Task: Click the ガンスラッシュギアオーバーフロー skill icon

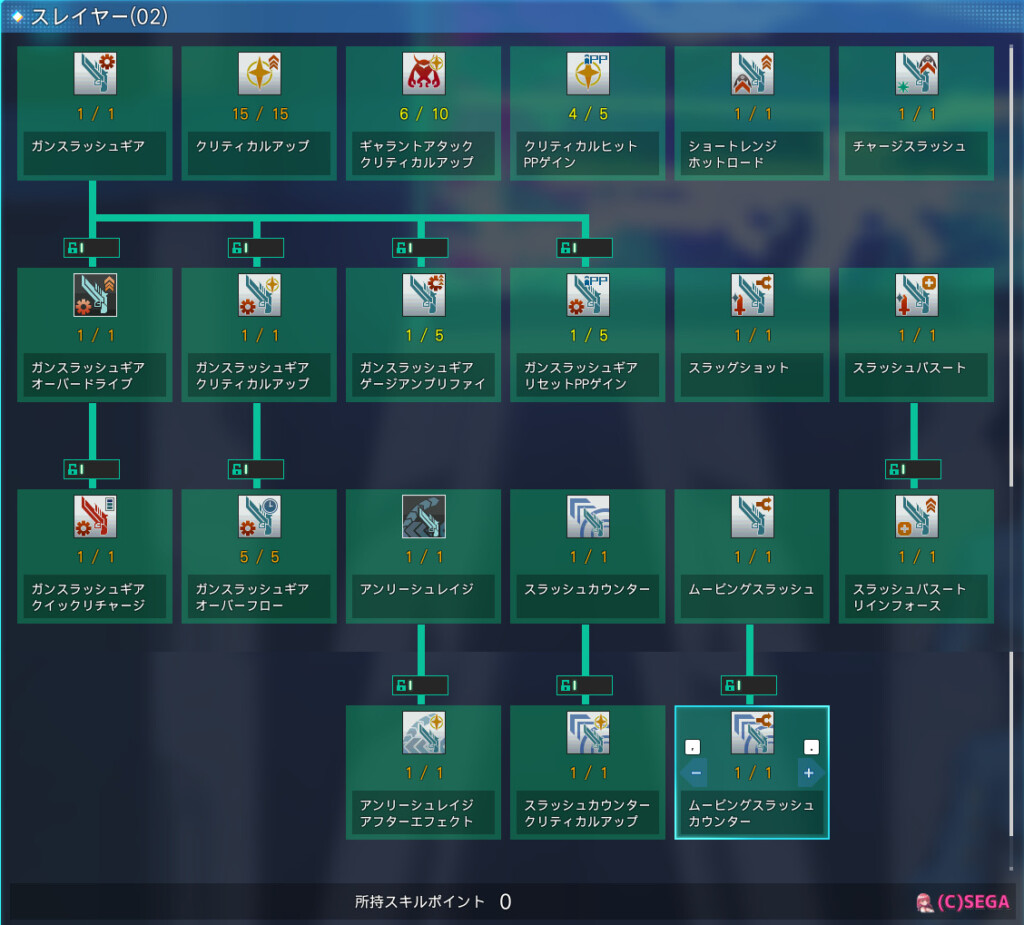Action: coord(259,518)
